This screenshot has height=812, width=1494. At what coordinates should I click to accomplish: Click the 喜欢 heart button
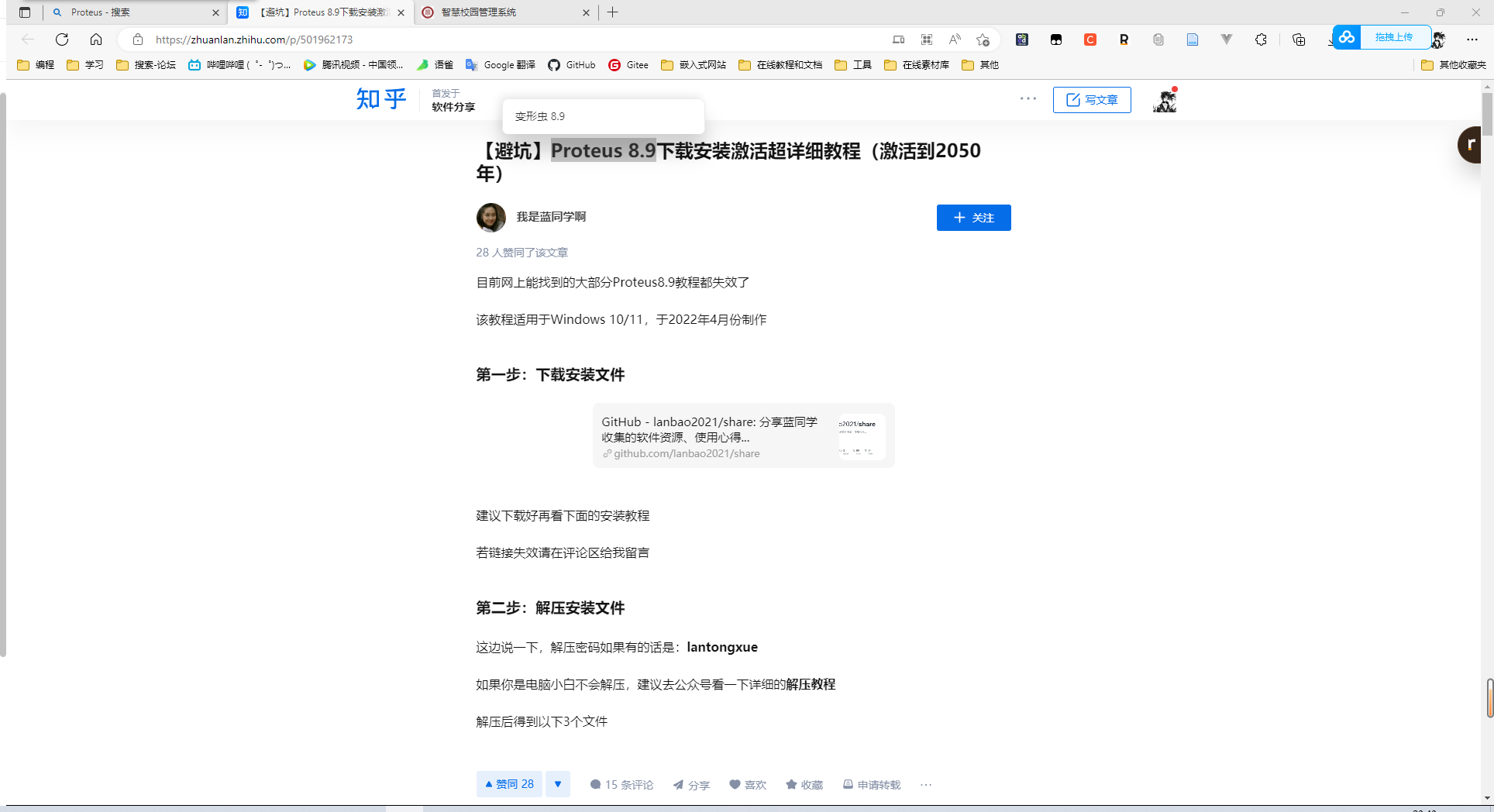click(x=748, y=785)
